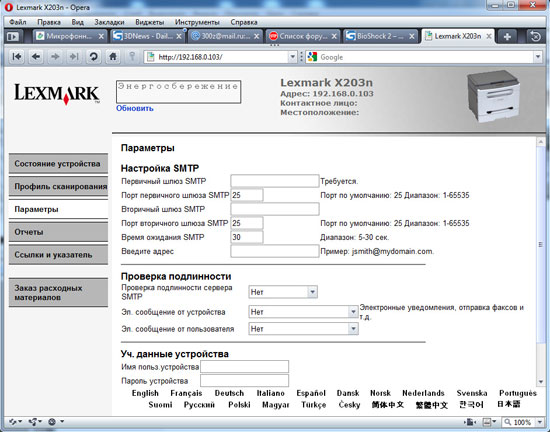Image resolution: width=550 pixels, height=432 pixels.
Task: Open the Вид menu
Action: [78, 22]
